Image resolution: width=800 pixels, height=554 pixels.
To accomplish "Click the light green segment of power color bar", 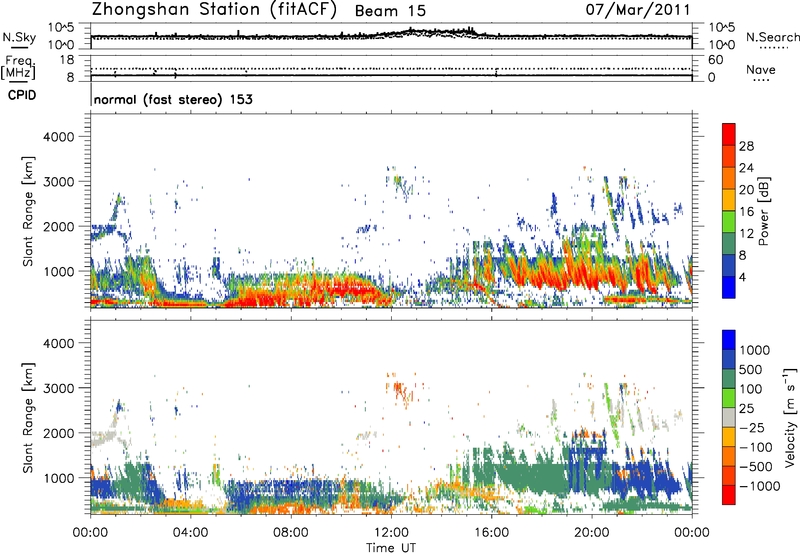I will coord(729,222).
